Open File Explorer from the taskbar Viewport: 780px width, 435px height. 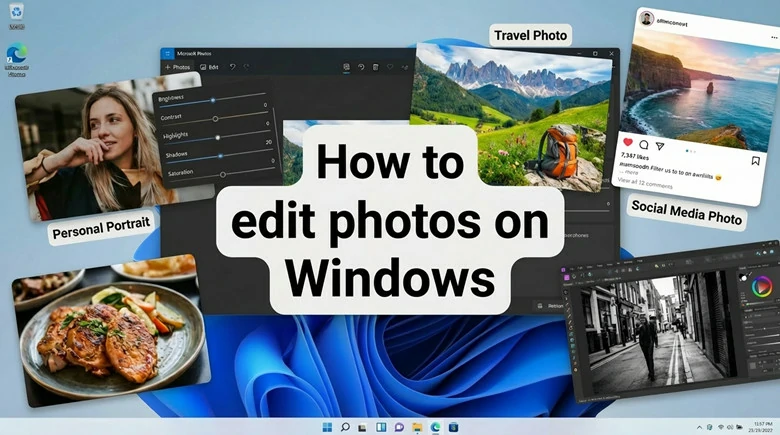click(x=417, y=427)
